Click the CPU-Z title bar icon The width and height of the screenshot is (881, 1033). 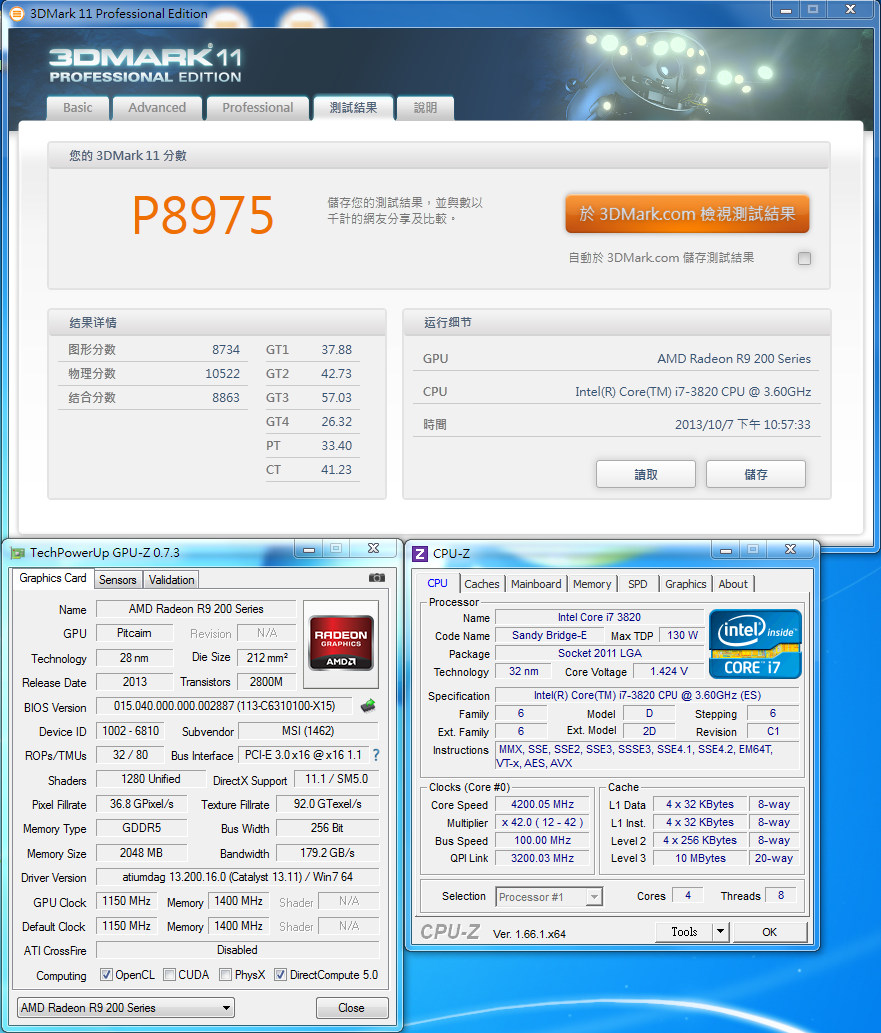pos(420,553)
